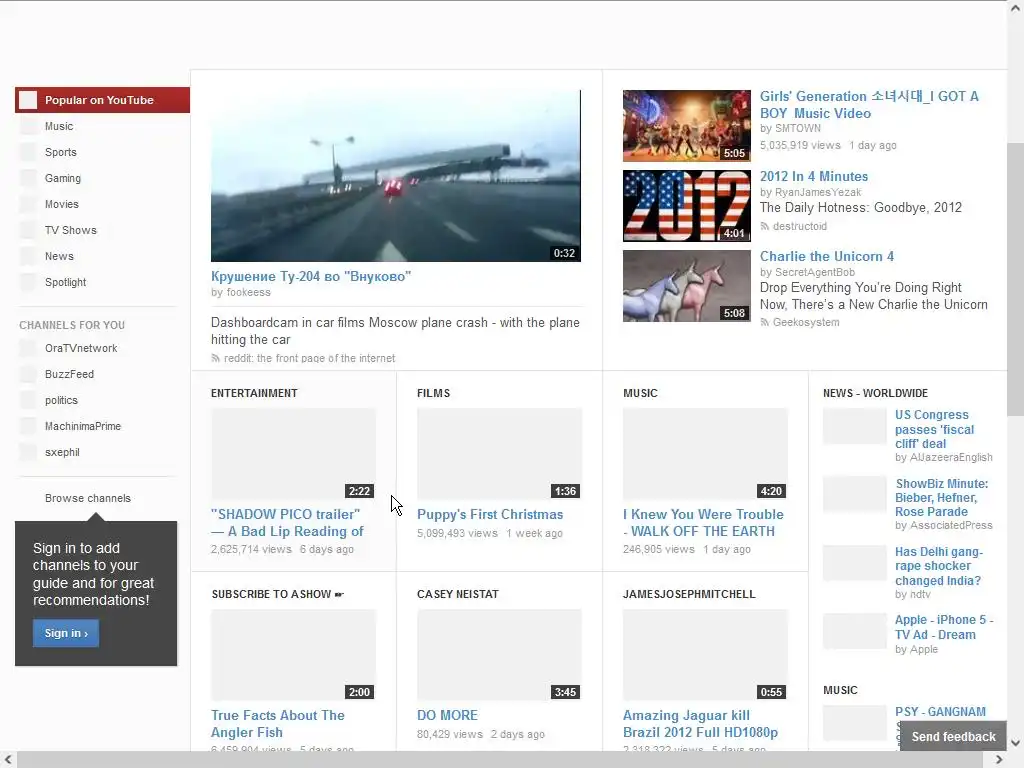Click the Send feedback button

point(953,737)
